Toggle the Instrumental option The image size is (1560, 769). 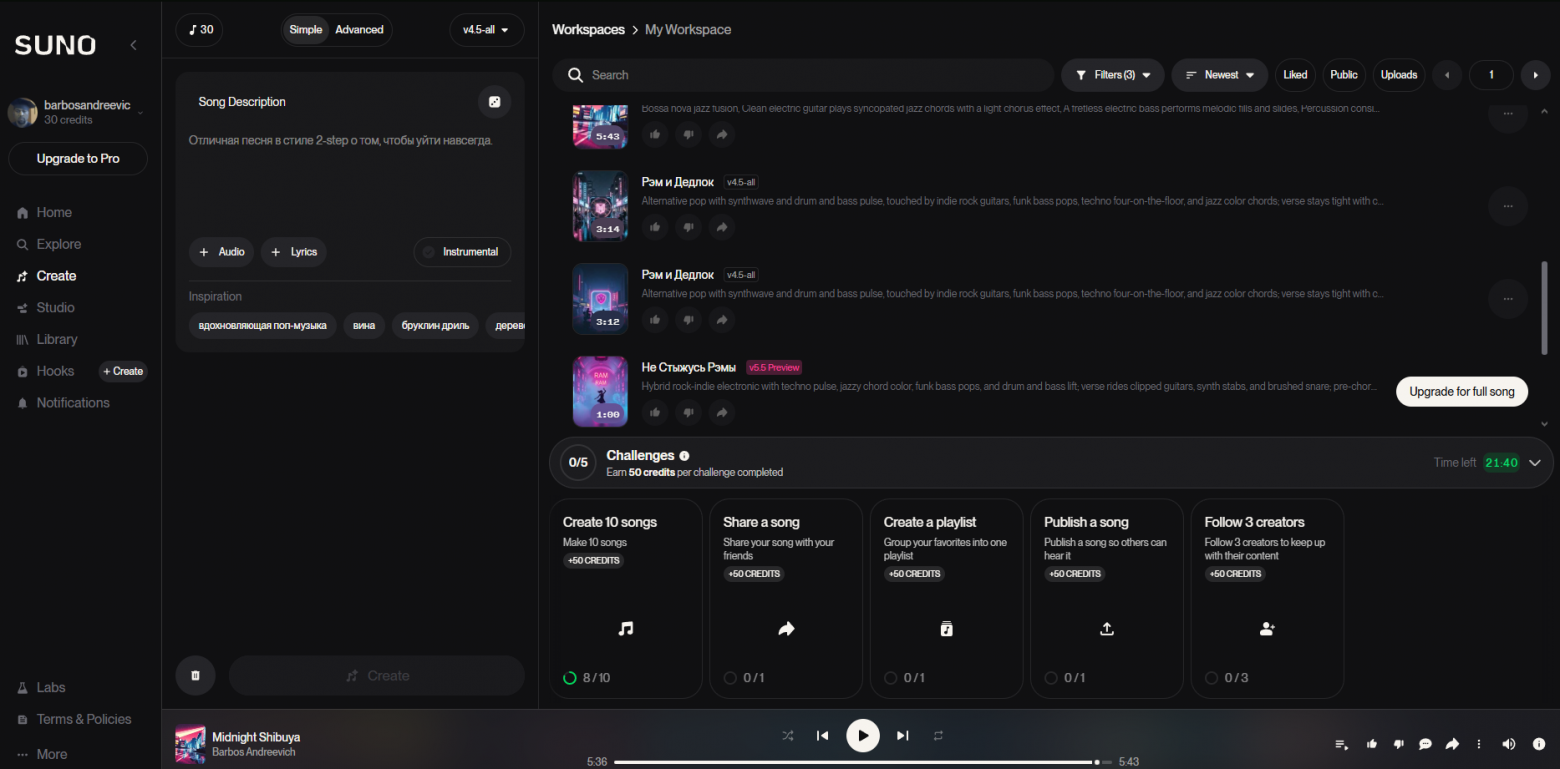462,252
